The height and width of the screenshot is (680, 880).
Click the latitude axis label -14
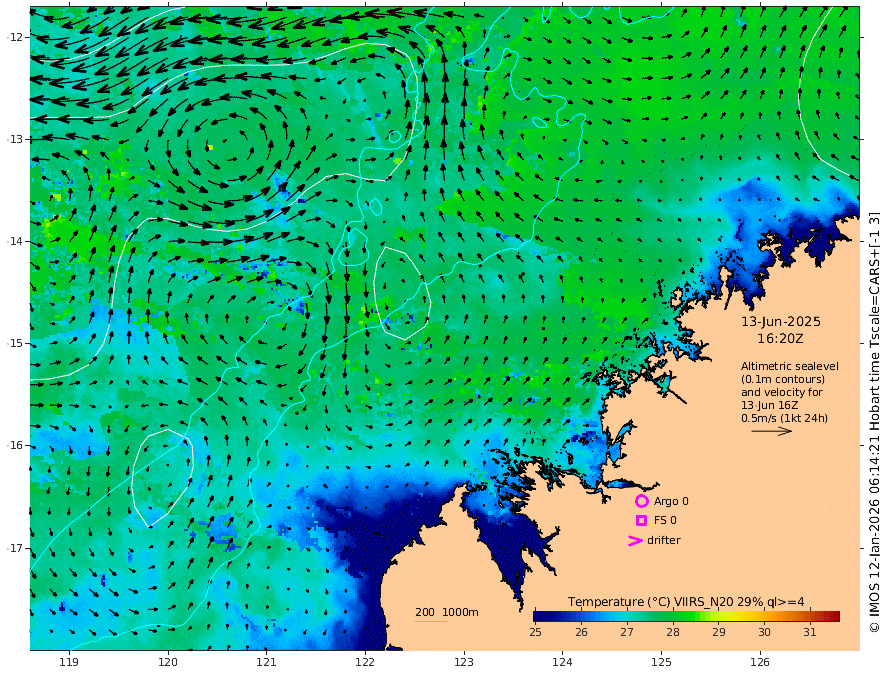[15, 241]
